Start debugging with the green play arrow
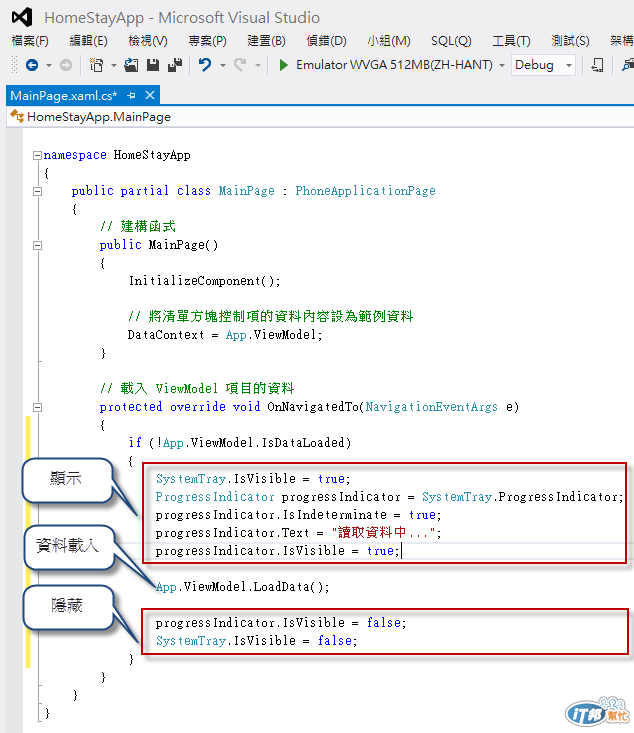This screenshot has width=634, height=733. (283, 65)
